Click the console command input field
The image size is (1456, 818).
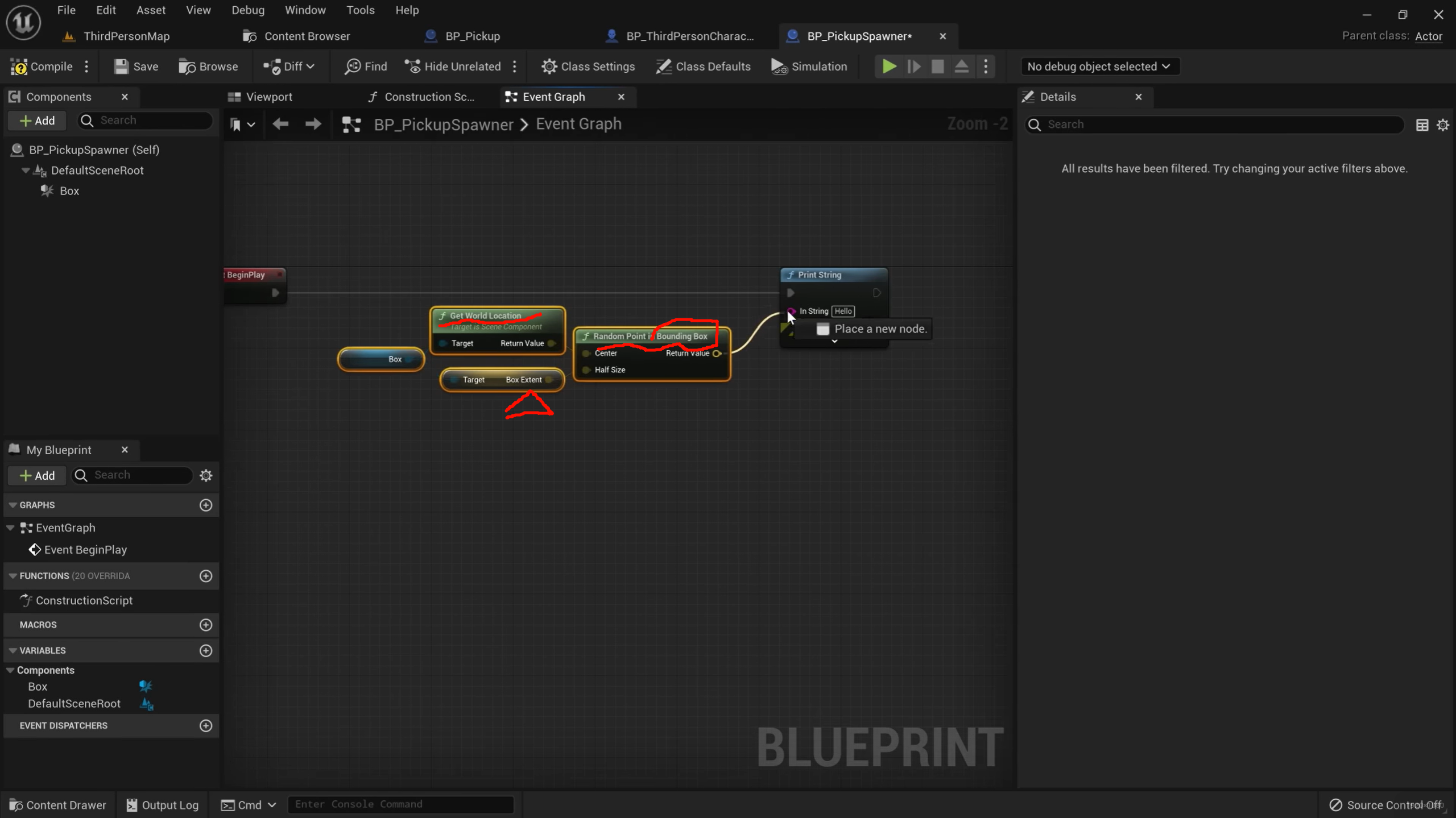coord(400,804)
